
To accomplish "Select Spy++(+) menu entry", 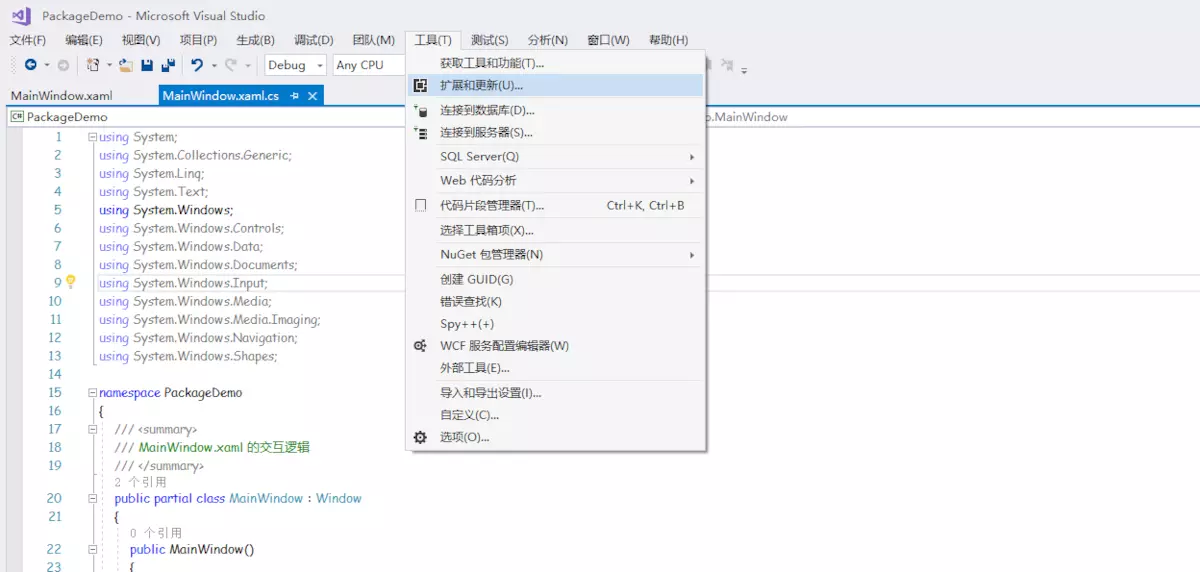I will coord(555,324).
